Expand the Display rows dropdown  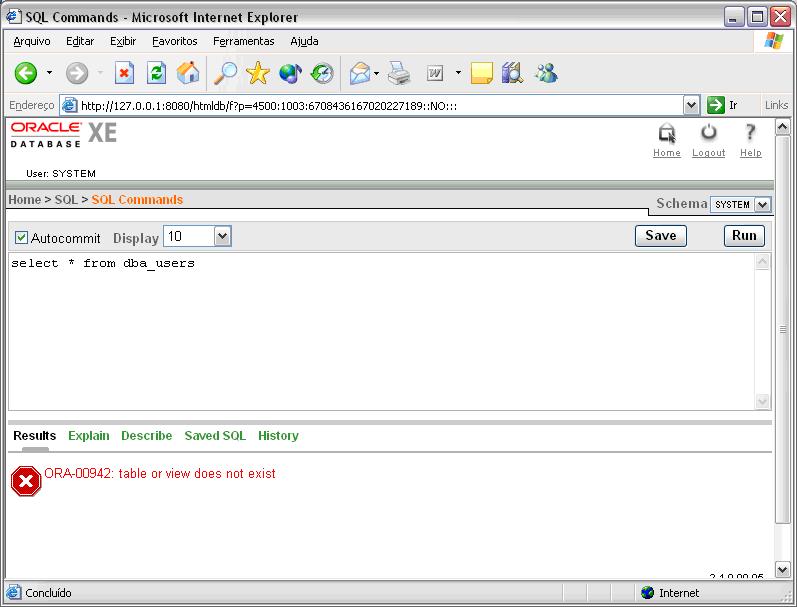pyautogui.click(x=222, y=237)
